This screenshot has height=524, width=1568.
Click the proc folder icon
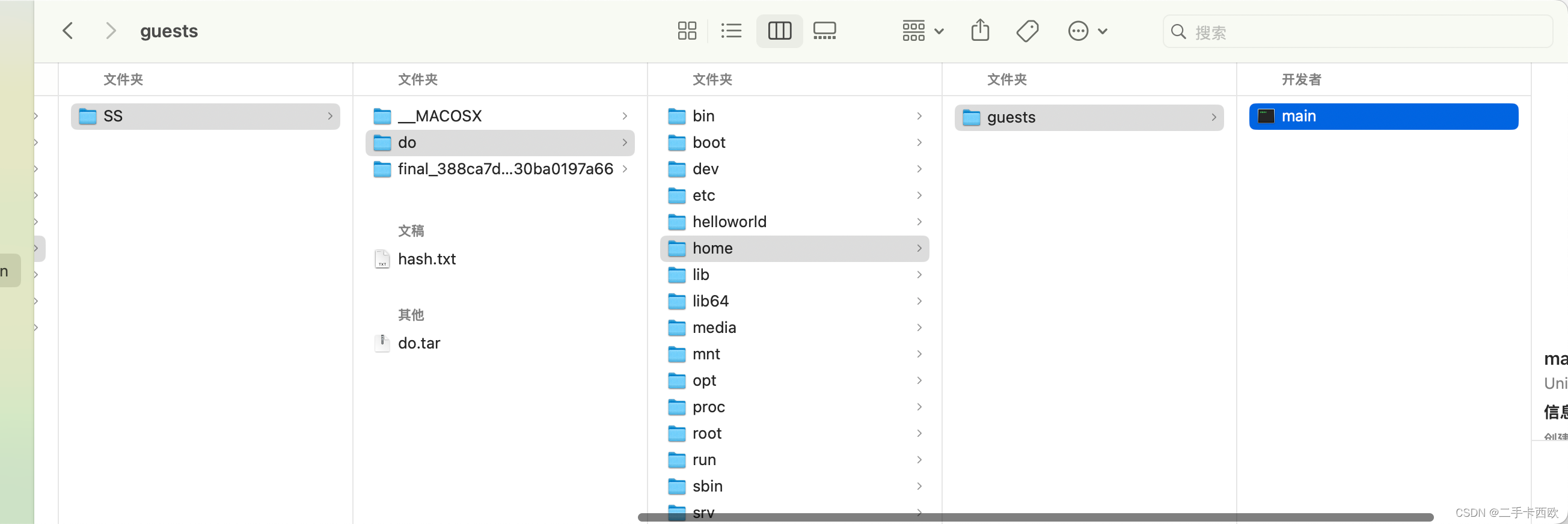[x=677, y=407]
